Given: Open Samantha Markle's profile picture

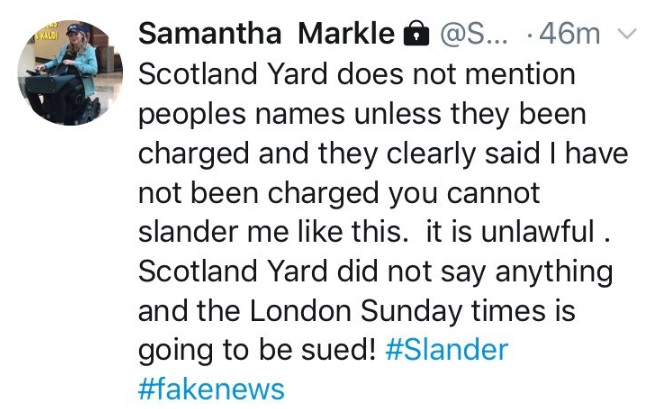Looking at the screenshot, I should click(68, 72).
